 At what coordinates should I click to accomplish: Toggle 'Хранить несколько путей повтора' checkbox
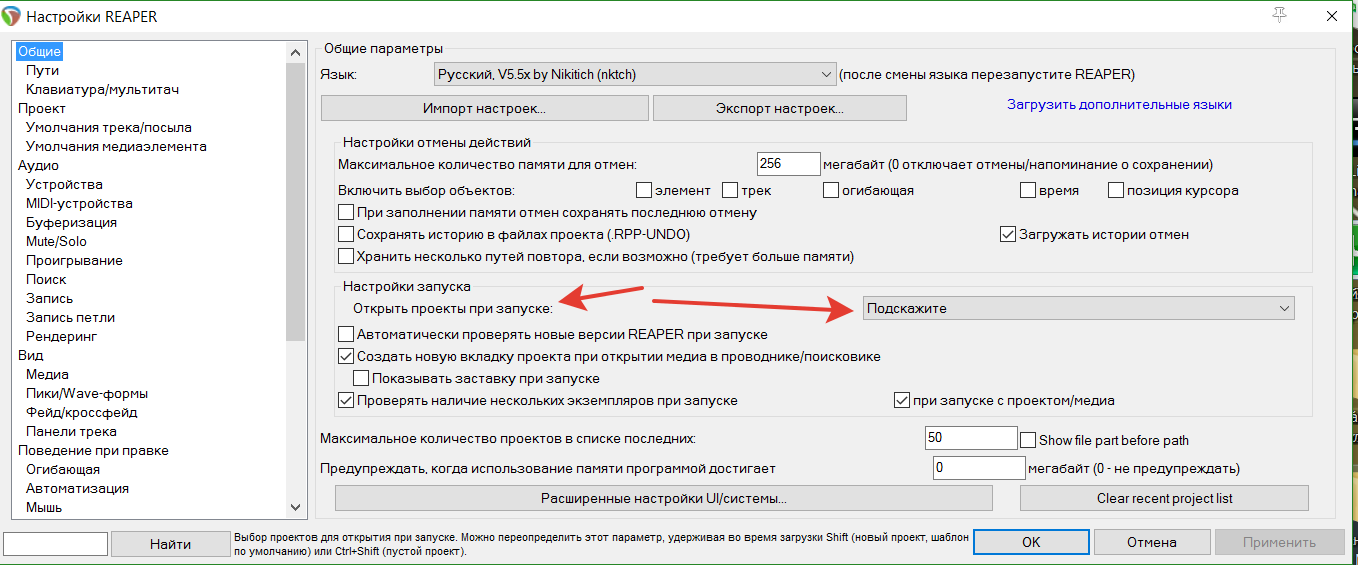(x=346, y=256)
